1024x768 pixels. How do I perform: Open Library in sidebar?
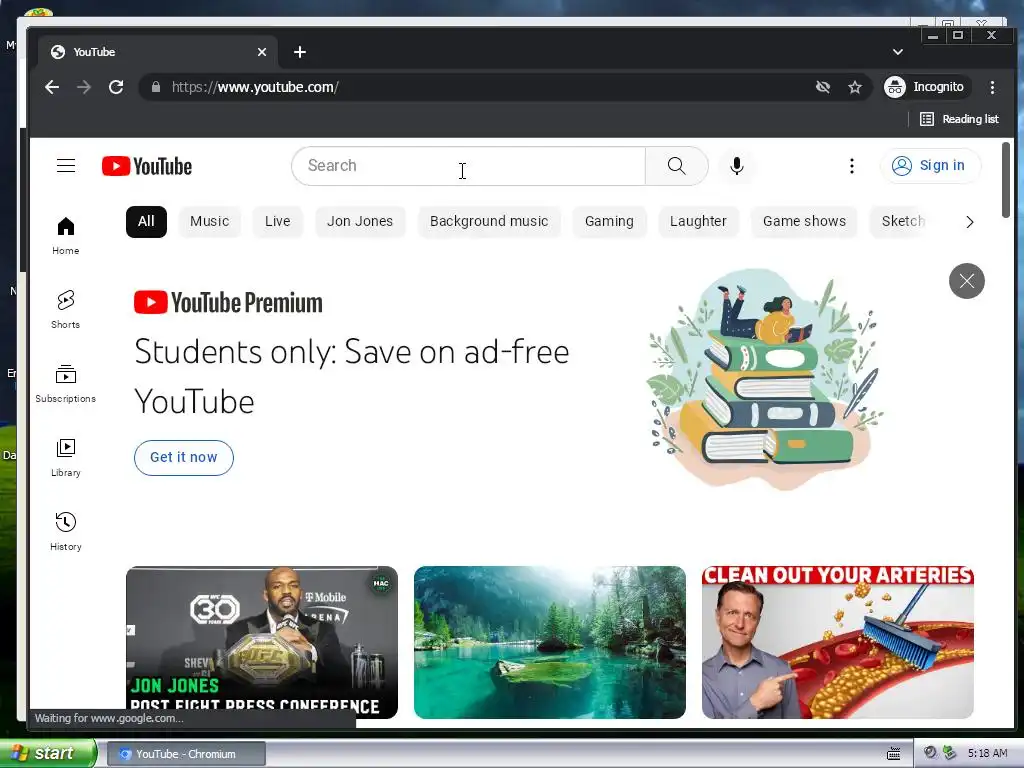coord(65,458)
